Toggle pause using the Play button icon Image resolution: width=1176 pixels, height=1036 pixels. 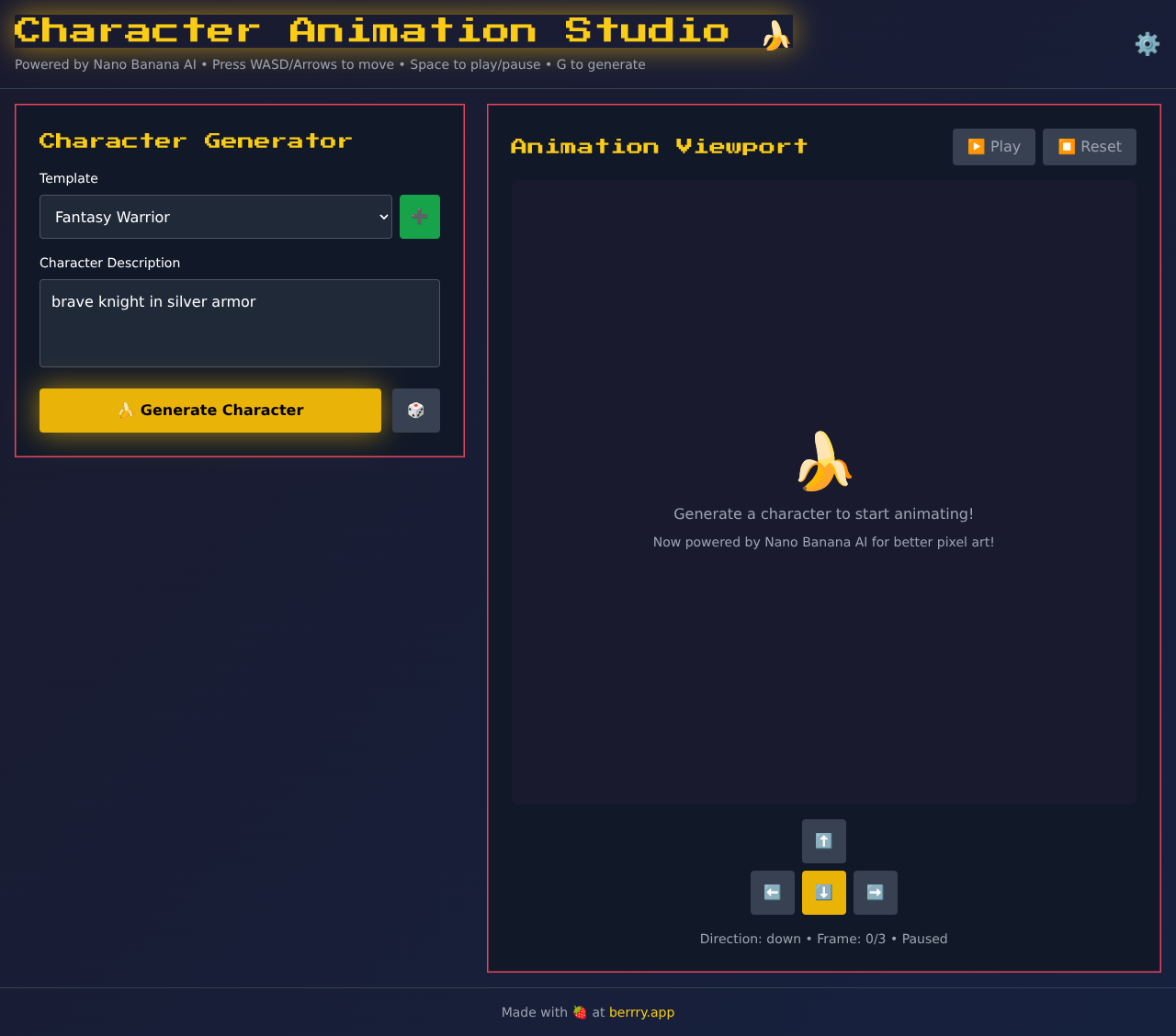click(x=977, y=146)
